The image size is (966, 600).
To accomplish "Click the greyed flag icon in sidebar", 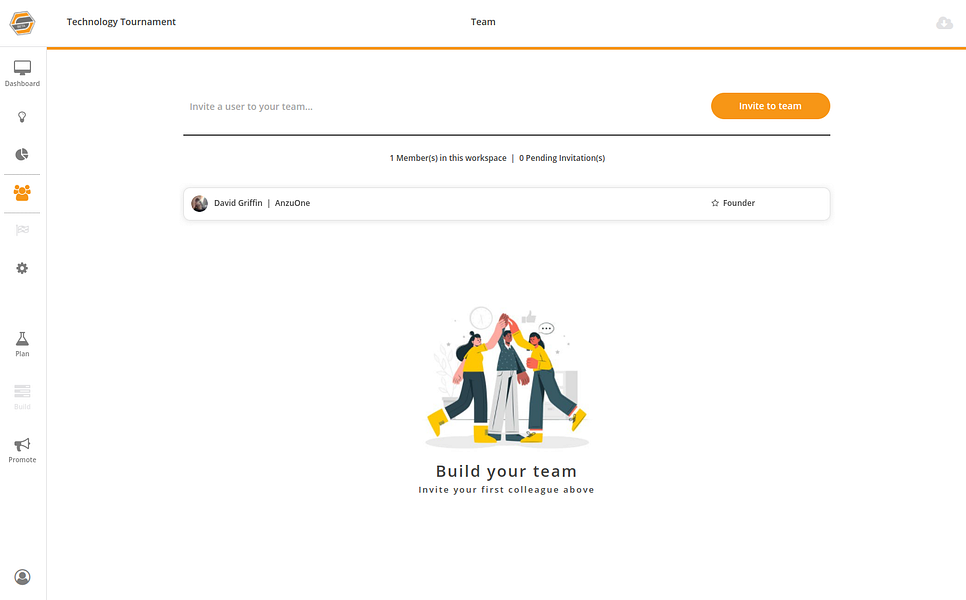I will 22,230.
